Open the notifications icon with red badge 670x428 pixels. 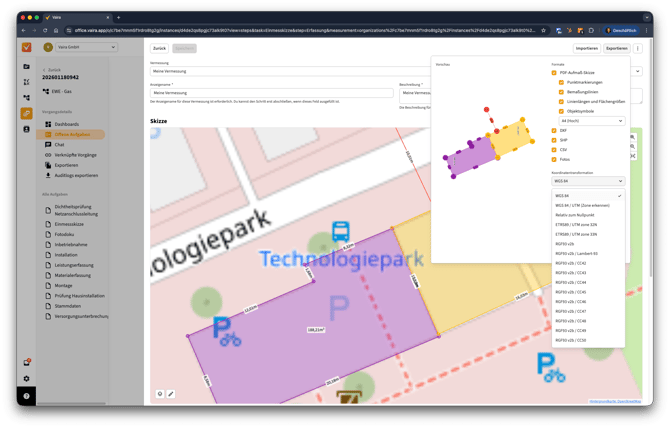pyautogui.click(x=27, y=362)
